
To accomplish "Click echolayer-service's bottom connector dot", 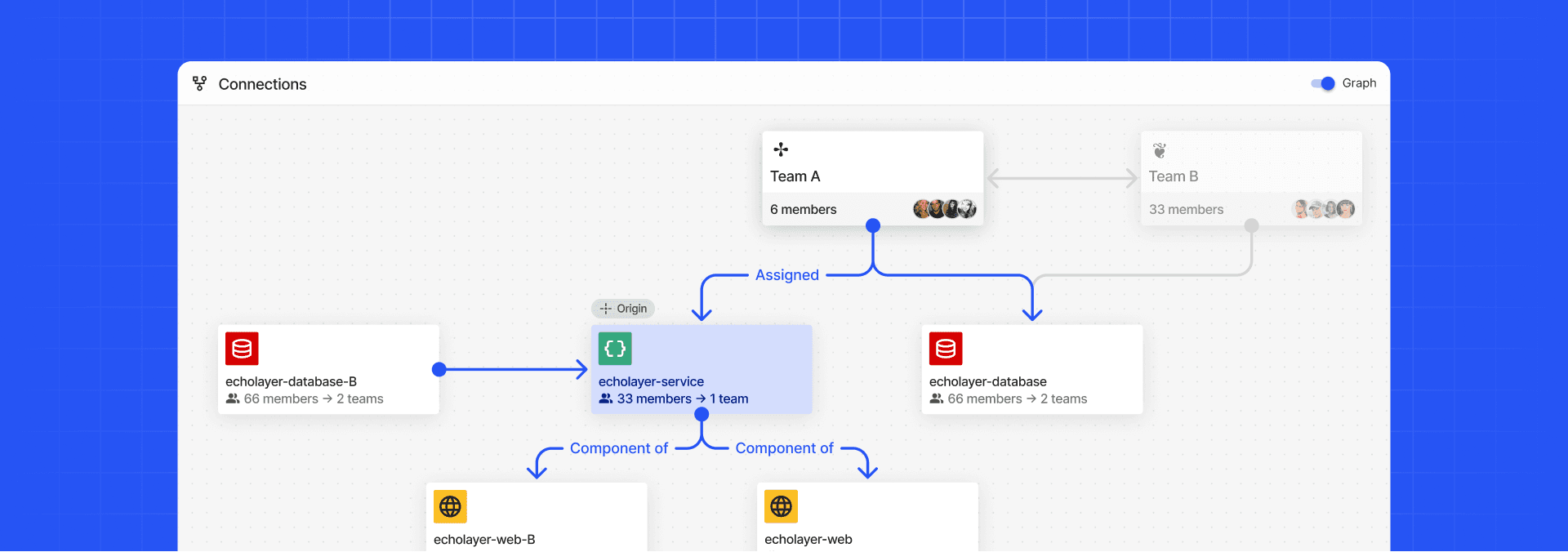I will pos(702,414).
